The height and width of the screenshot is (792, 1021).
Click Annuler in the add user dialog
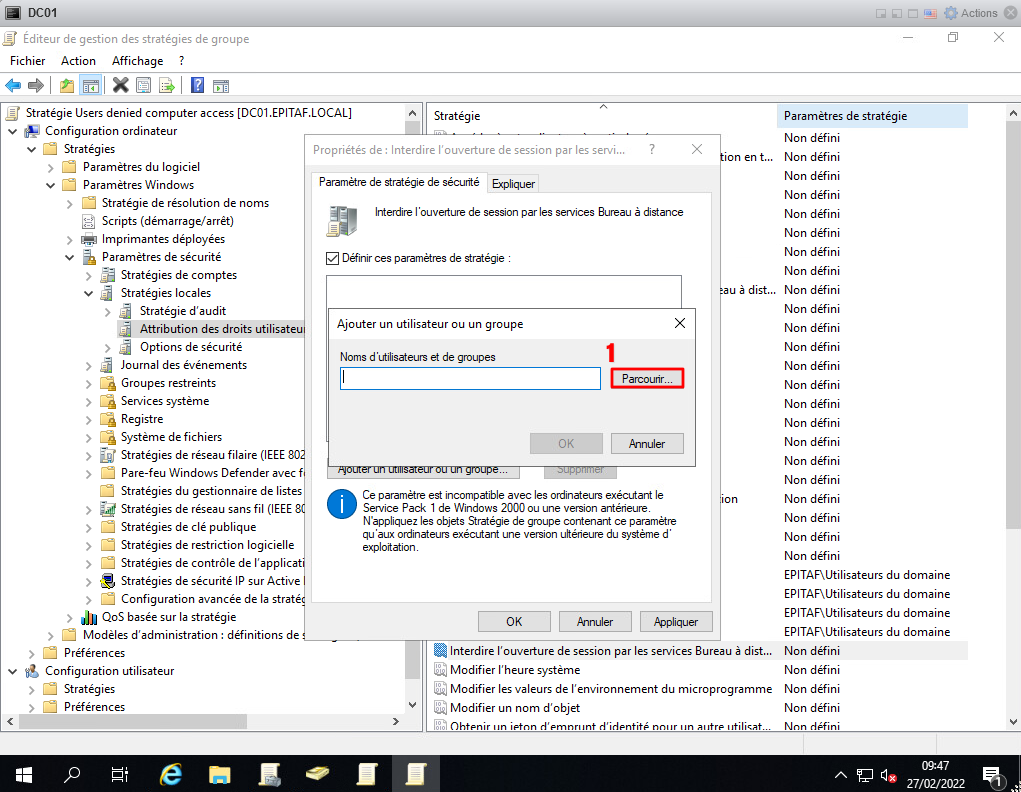click(646, 443)
